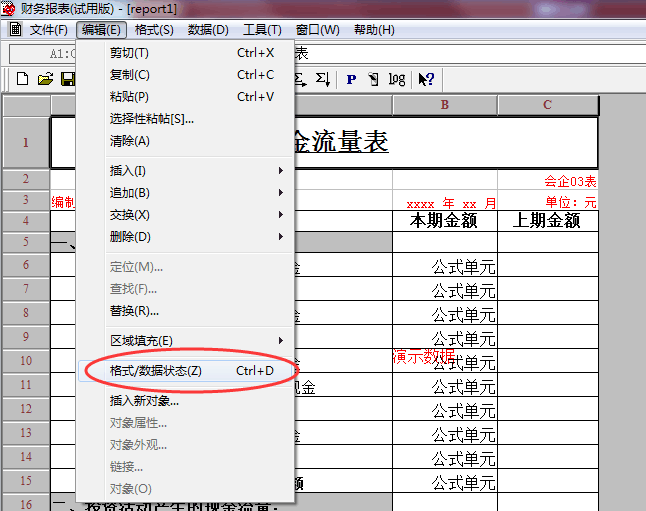Expand the 追加(B) submenu
646x511 pixels.
185,192
